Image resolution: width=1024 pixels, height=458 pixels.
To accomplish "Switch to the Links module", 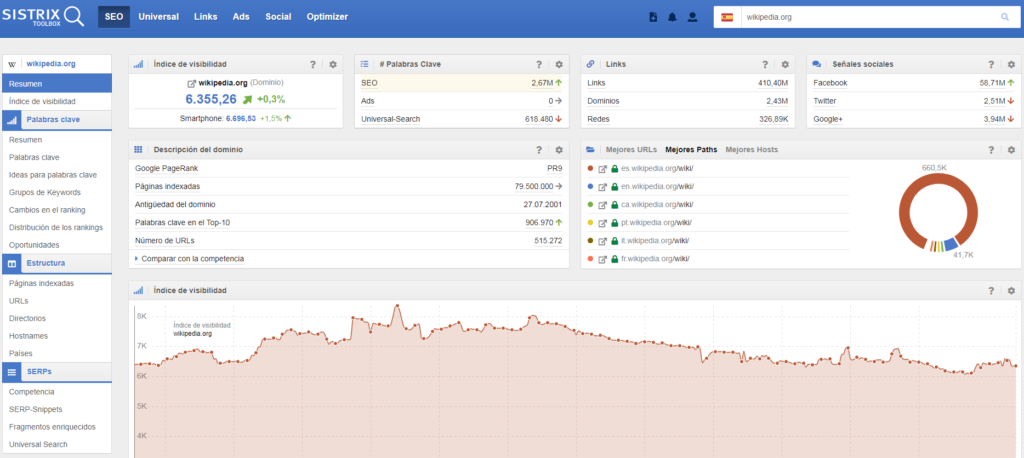I will (x=206, y=17).
